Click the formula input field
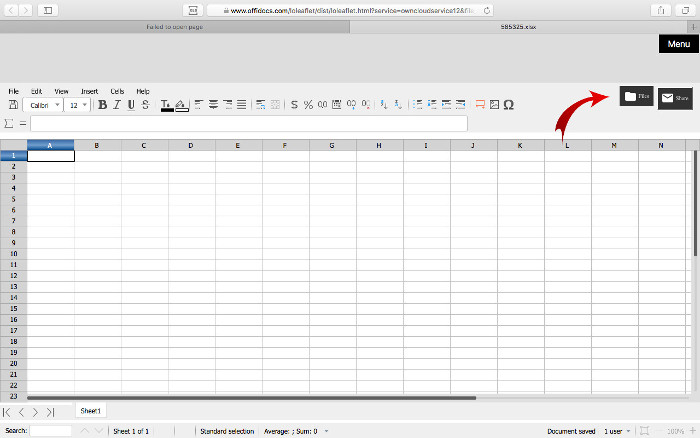The height and width of the screenshot is (438, 700). pyautogui.click(x=249, y=124)
